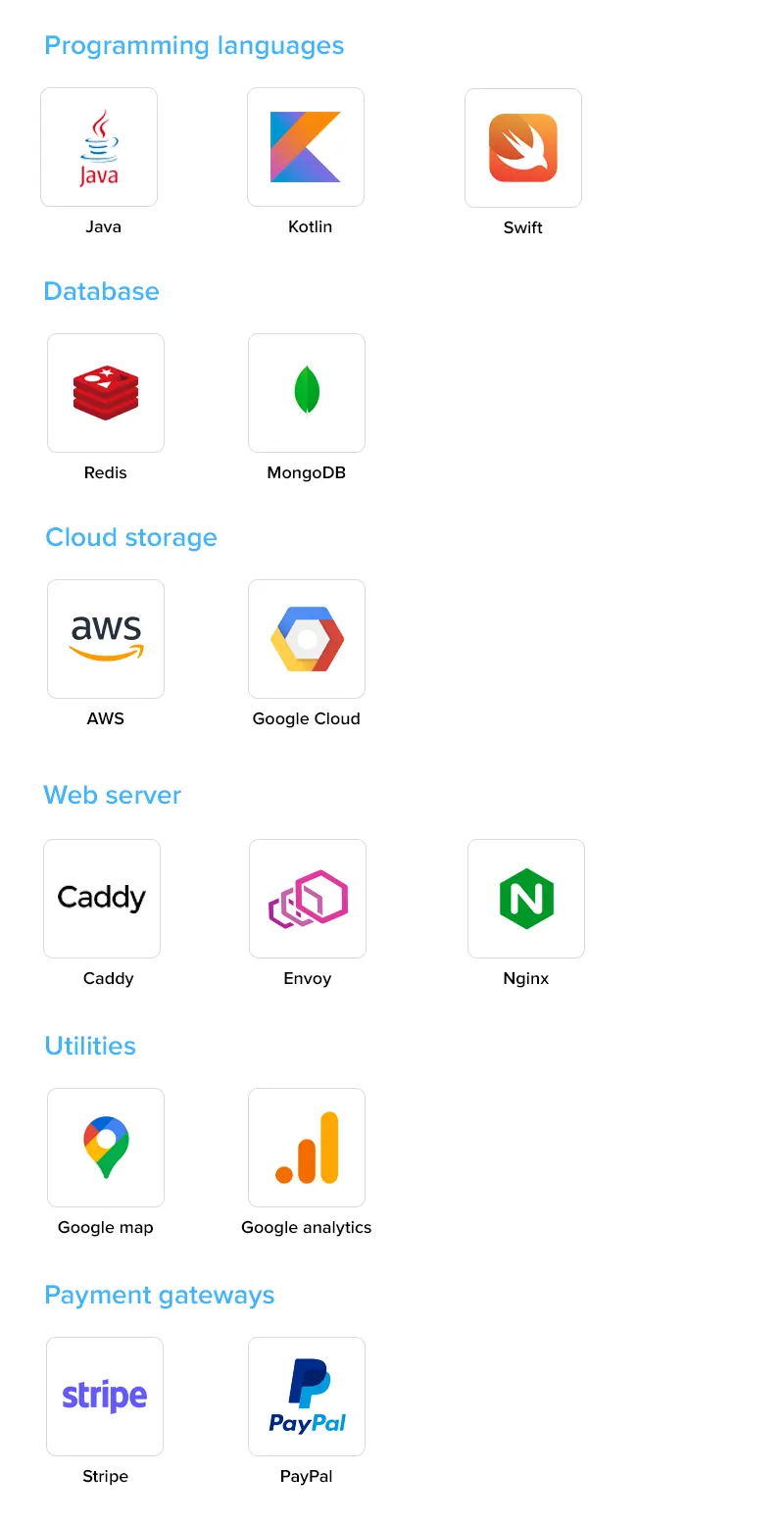Click the Google Maps pin icon

pyautogui.click(x=106, y=1147)
